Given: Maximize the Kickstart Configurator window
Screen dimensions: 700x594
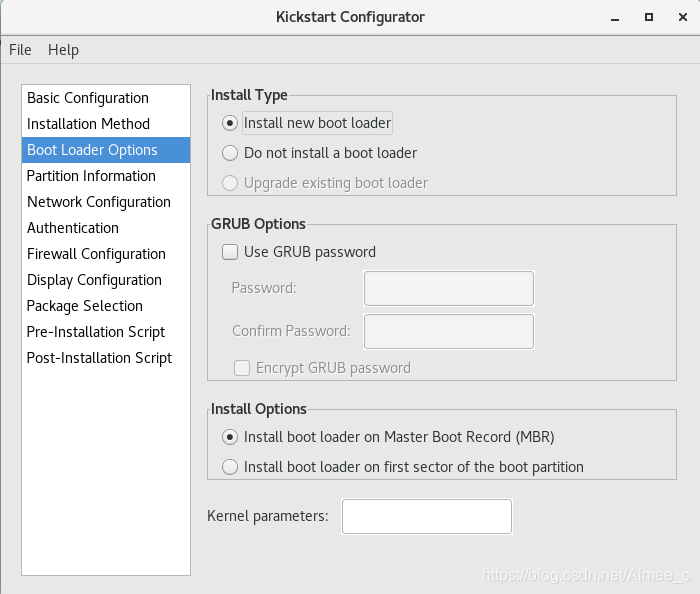Looking at the screenshot, I should (649, 17).
